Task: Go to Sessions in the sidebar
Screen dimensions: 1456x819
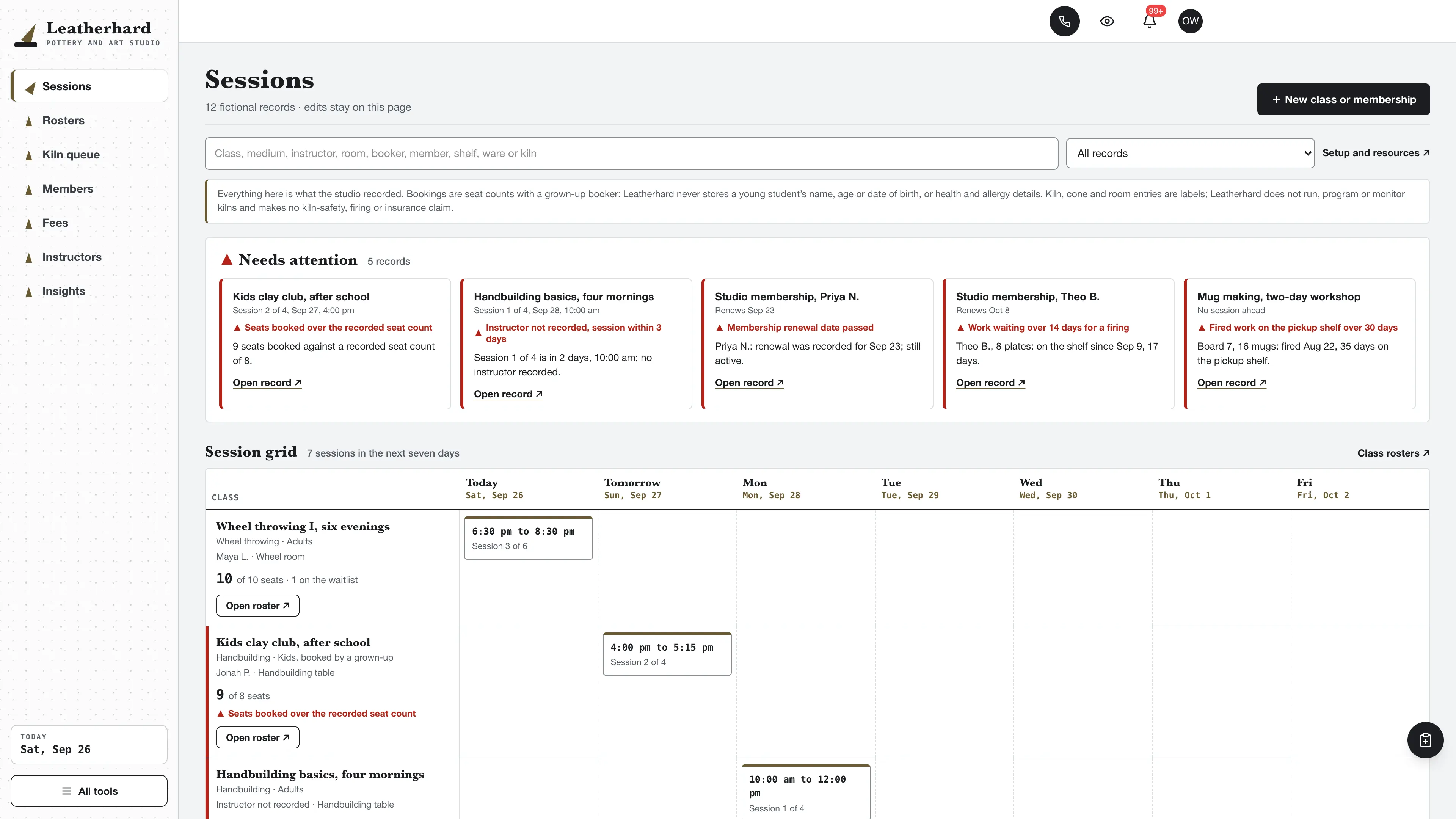Action: pyautogui.click(x=89, y=86)
